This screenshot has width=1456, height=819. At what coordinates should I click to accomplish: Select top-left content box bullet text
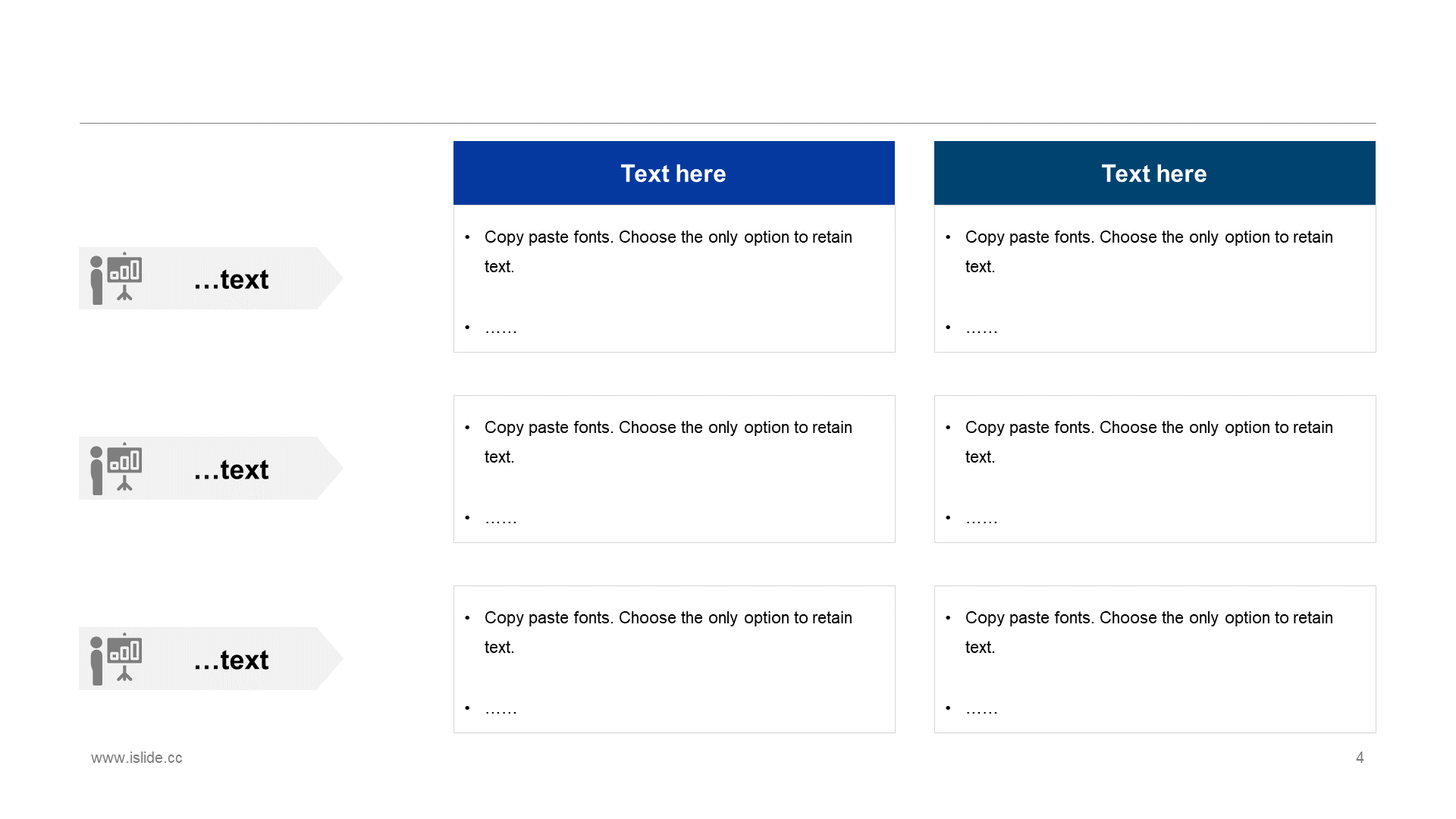click(x=668, y=252)
